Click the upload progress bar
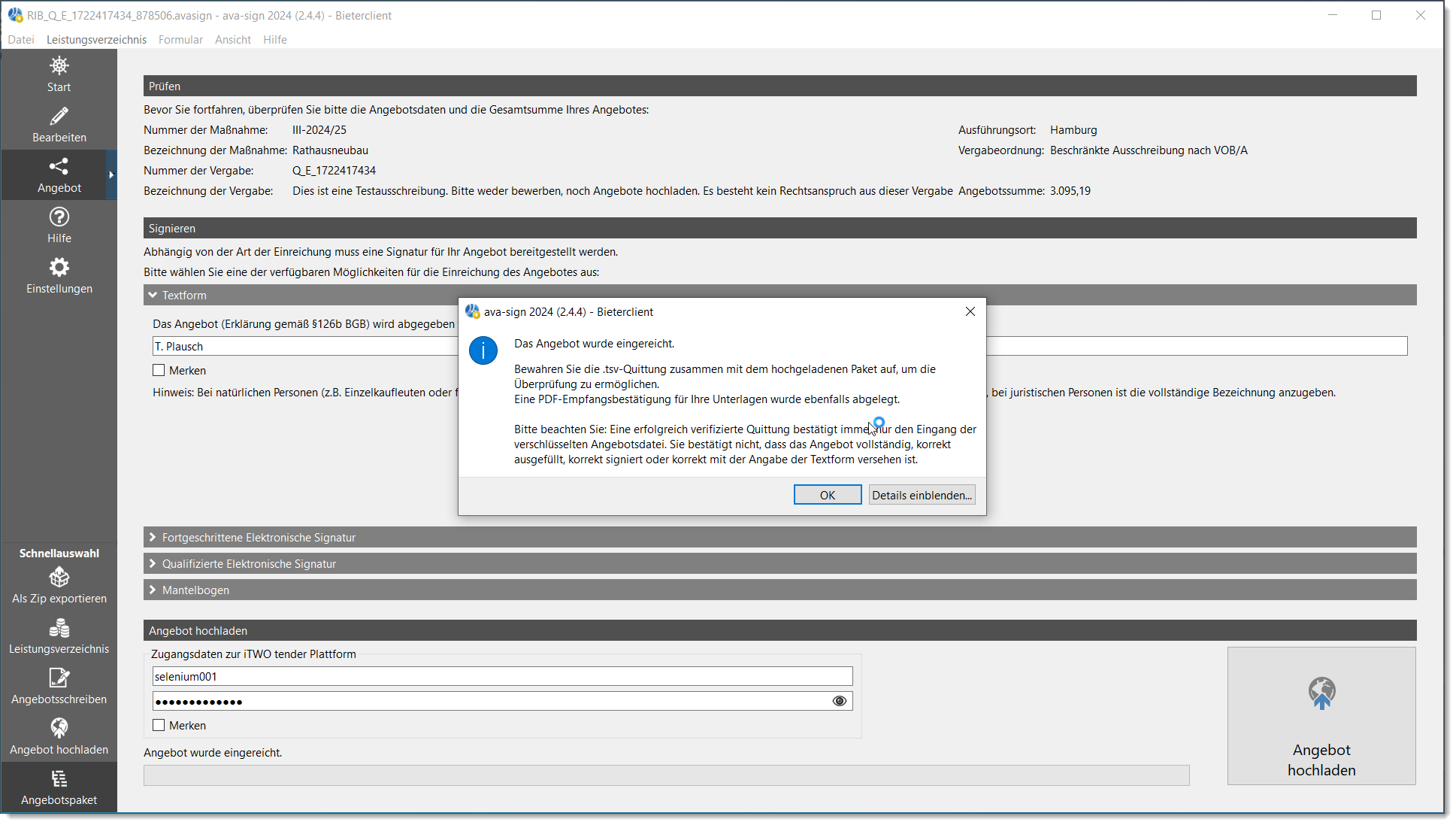The width and height of the screenshot is (1456, 825). (666, 775)
